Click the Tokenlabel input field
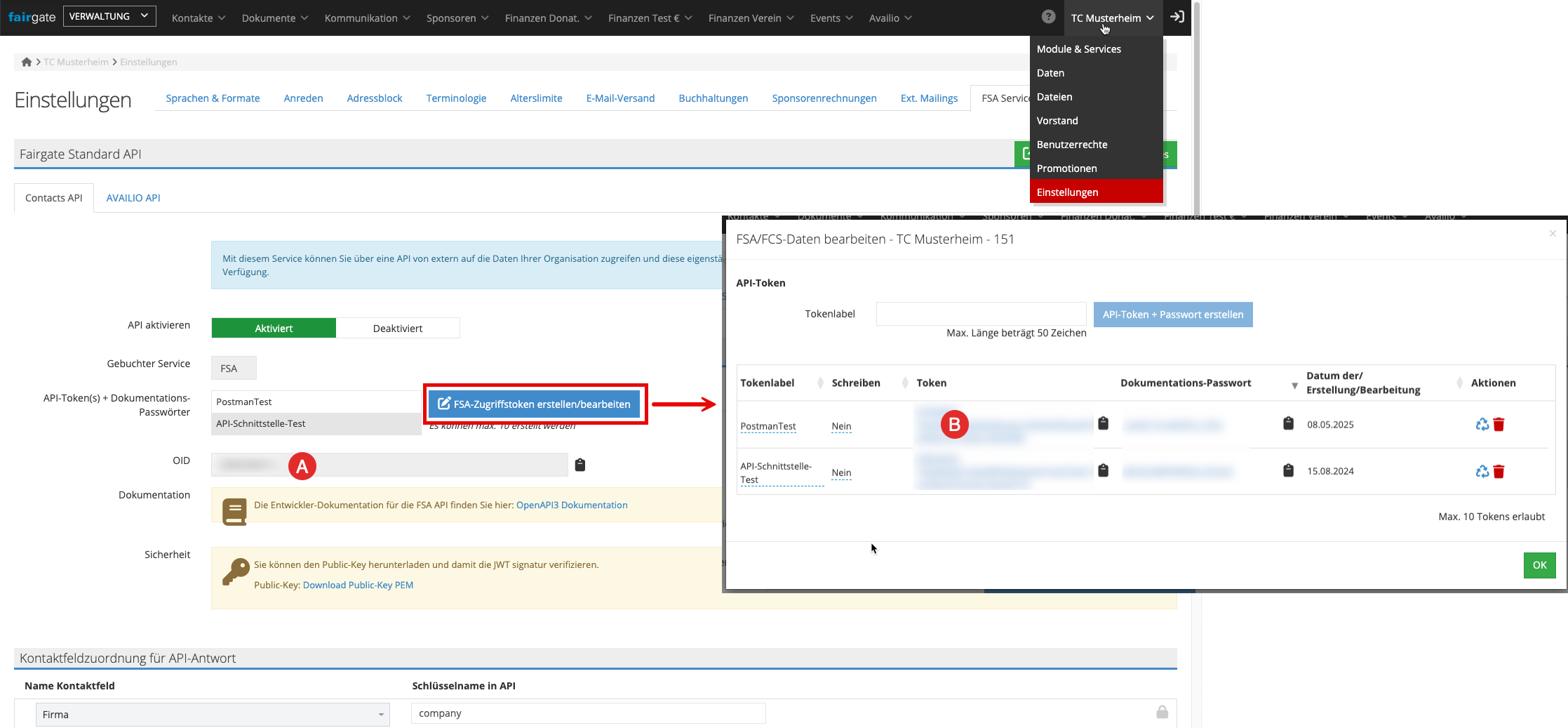 coord(981,314)
